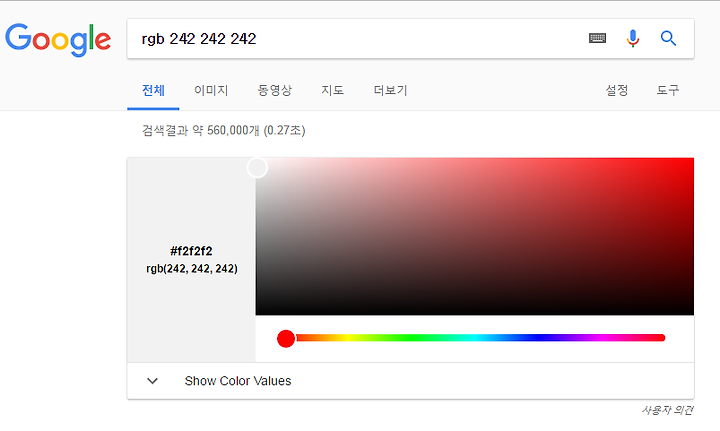
Task: Open the 더보기 menu
Action: [x=390, y=90]
